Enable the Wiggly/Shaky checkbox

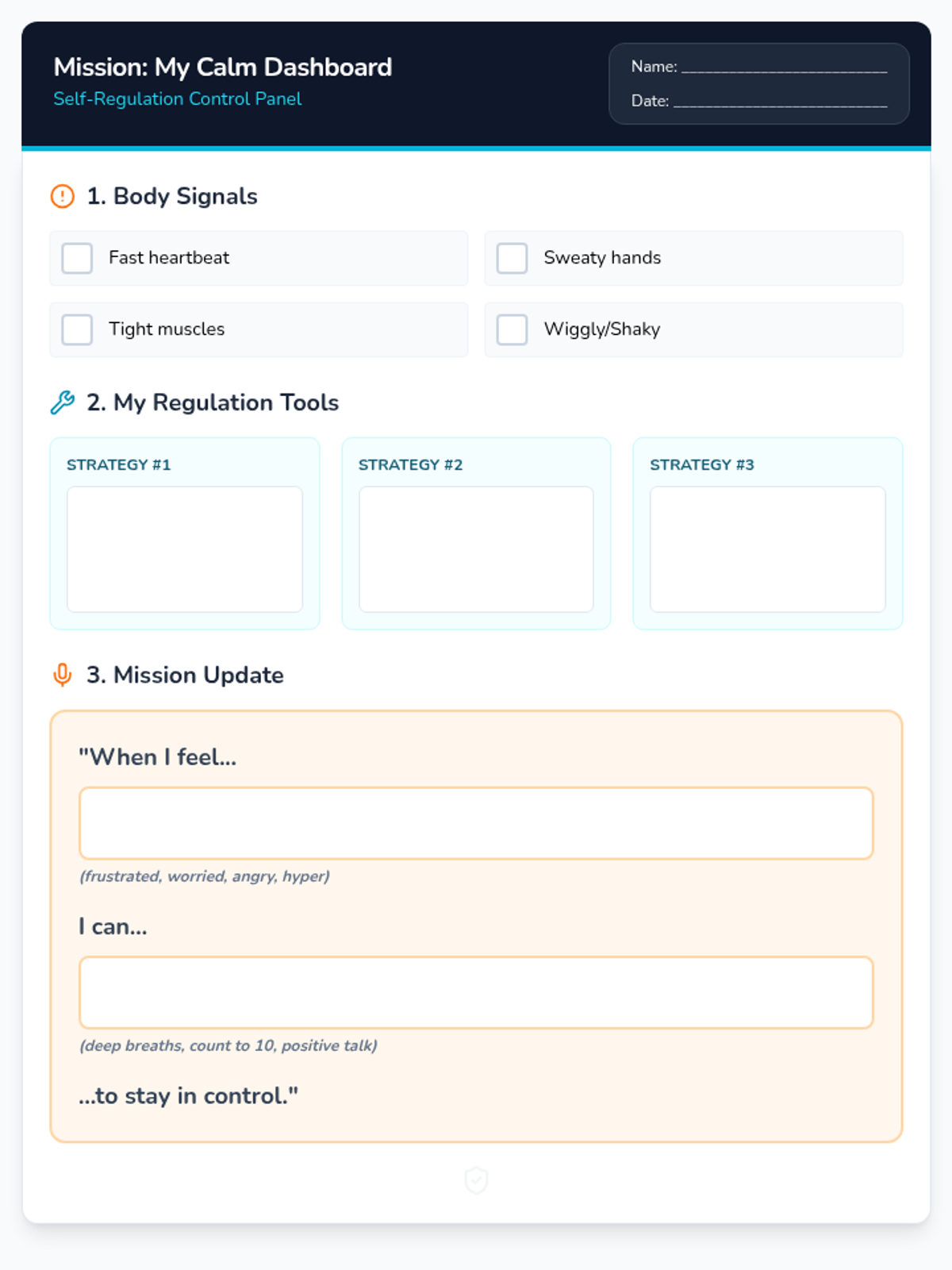pos(512,329)
